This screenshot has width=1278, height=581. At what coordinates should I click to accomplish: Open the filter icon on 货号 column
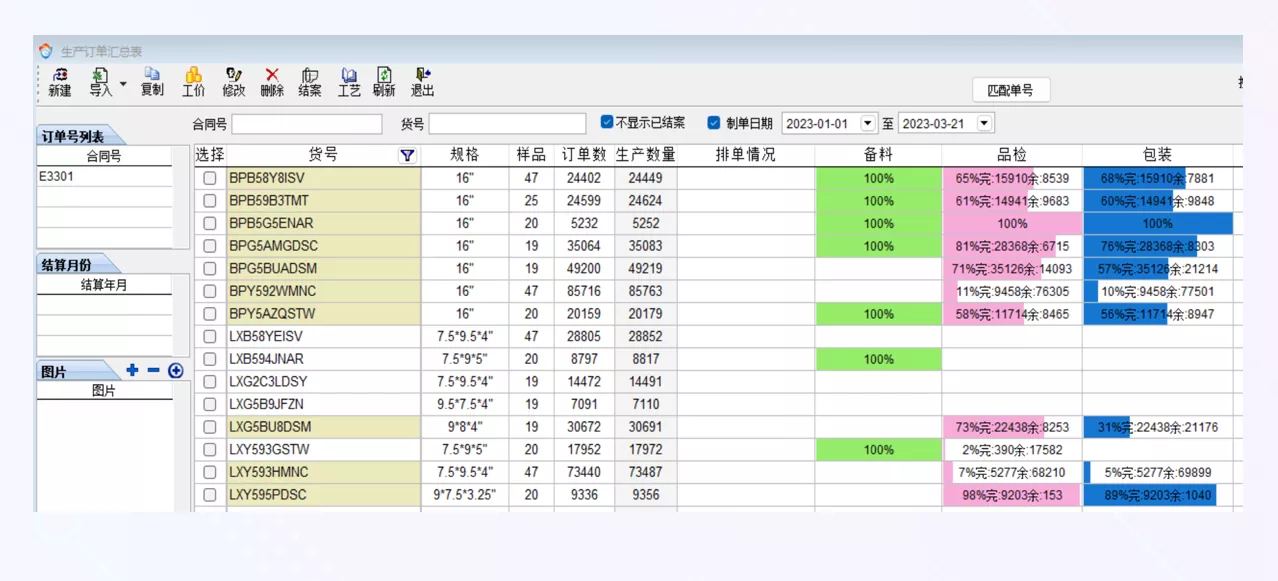click(407, 155)
